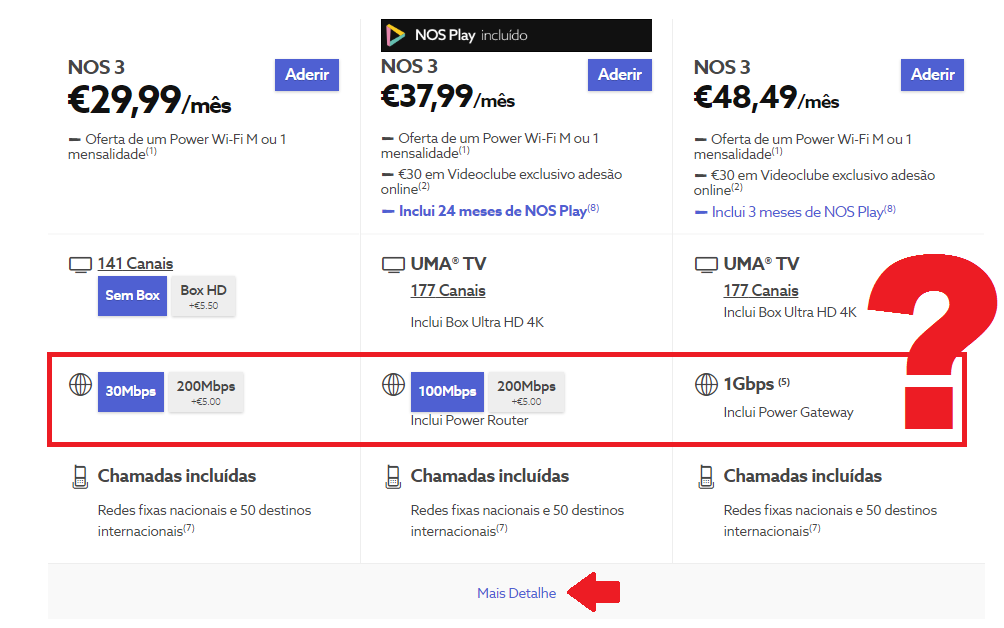Screen dimensions: 1004x628
Task: Click Aderir for the €37,99 plan
Action: tap(620, 75)
